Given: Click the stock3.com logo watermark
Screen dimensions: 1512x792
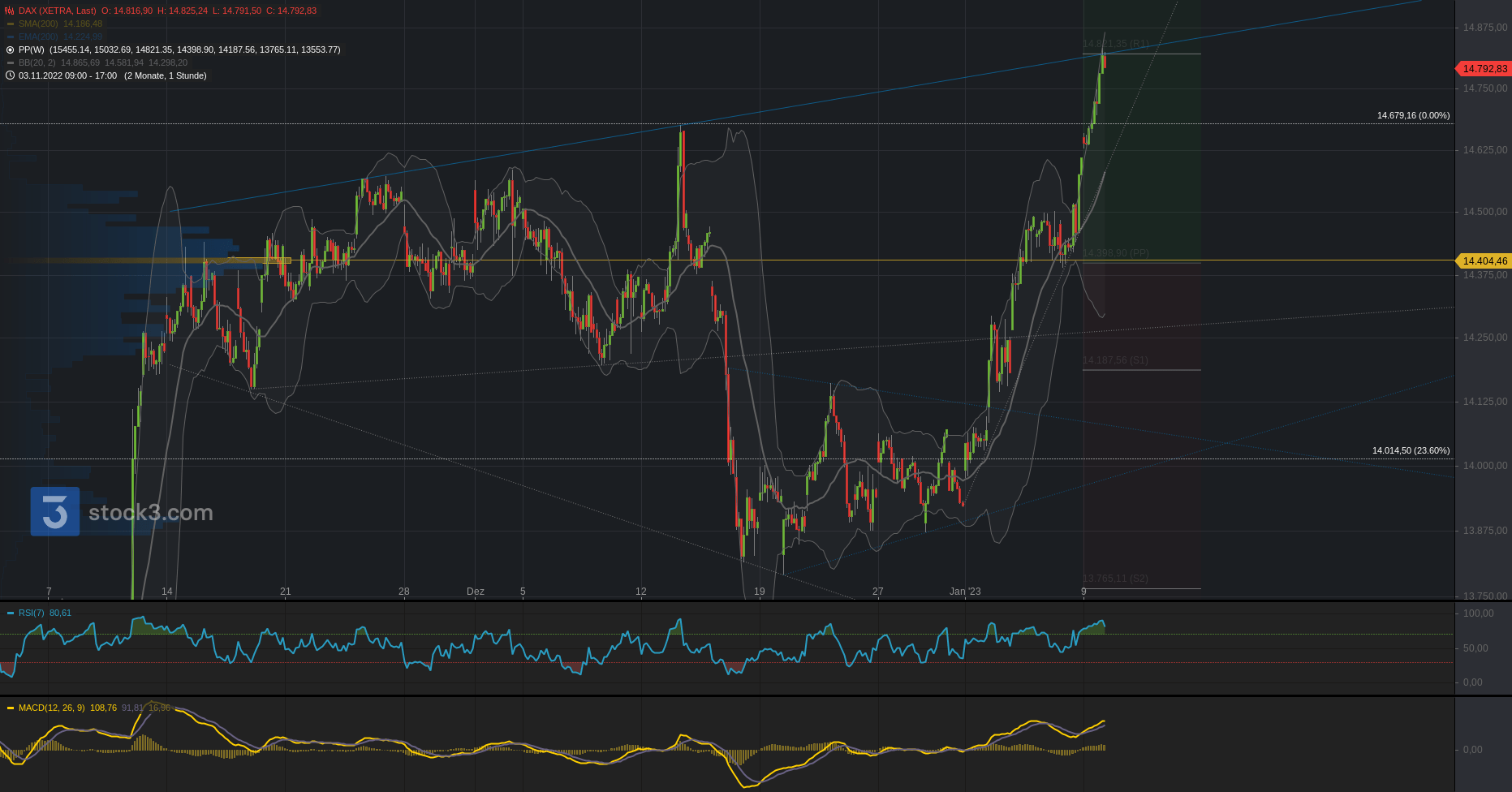Looking at the screenshot, I should (x=122, y=512).
